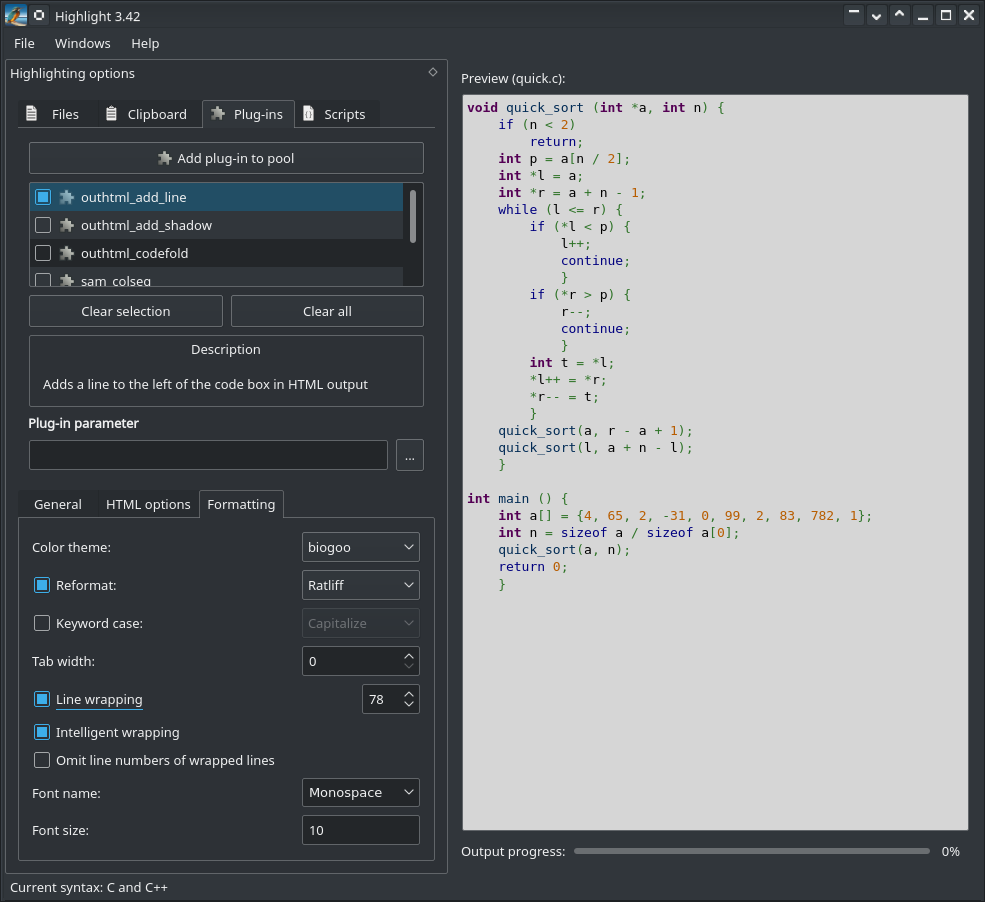Click puzzle icon of outhtml_add_line plug-in
Screen dimensions: 985x902
(x=67, y=197)
